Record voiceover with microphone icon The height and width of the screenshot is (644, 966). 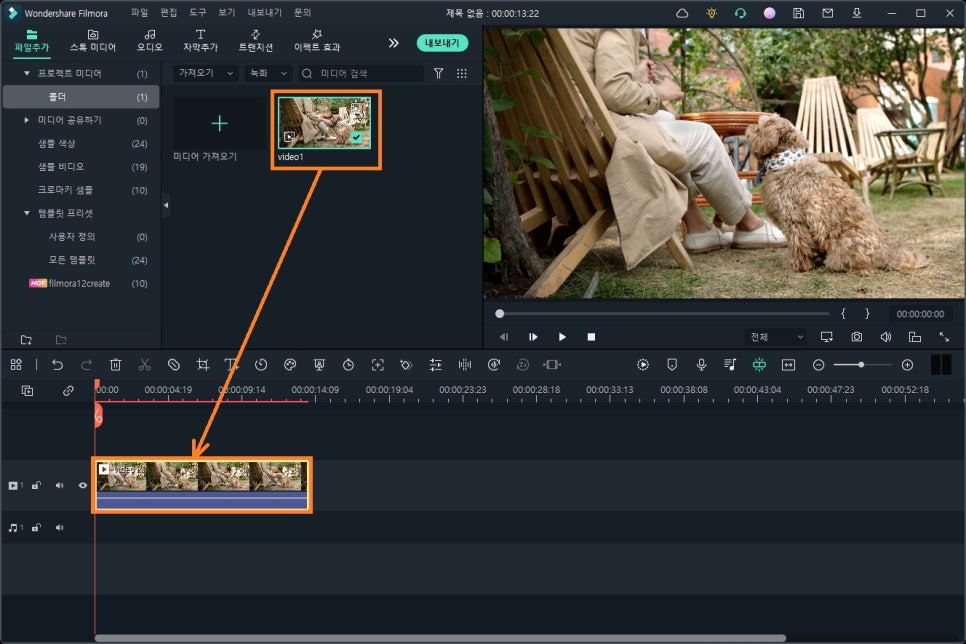(701, 365)
